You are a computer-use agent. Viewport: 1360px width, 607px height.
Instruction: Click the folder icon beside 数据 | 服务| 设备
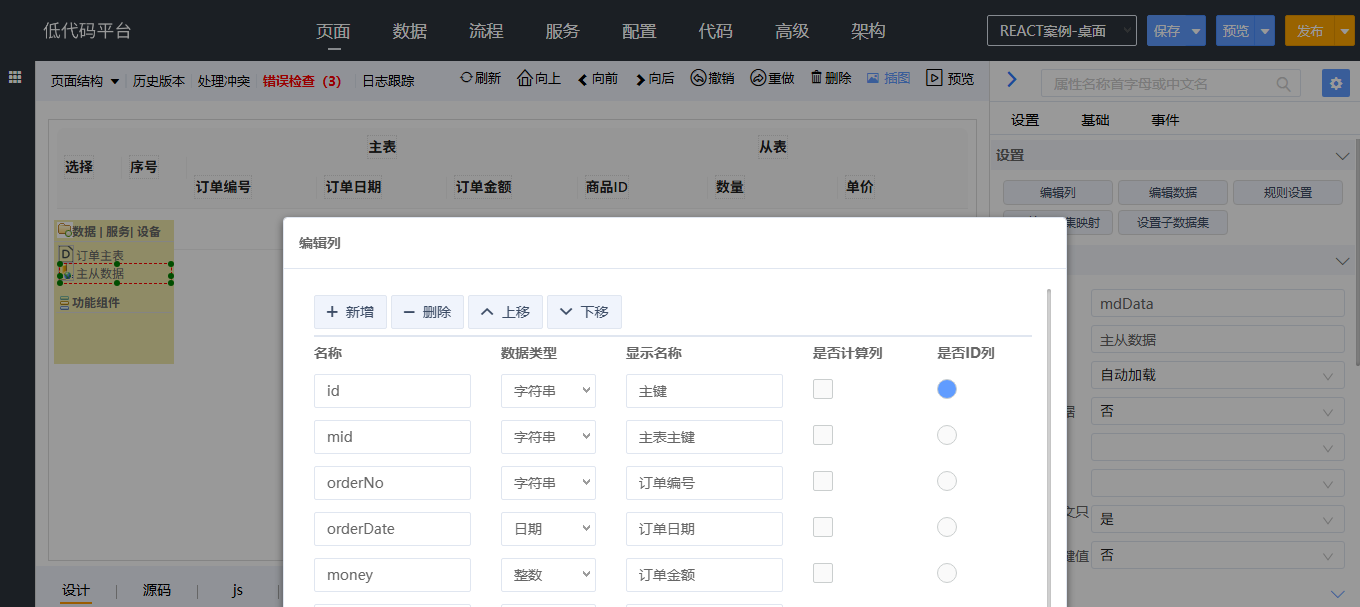pos(64,230)
